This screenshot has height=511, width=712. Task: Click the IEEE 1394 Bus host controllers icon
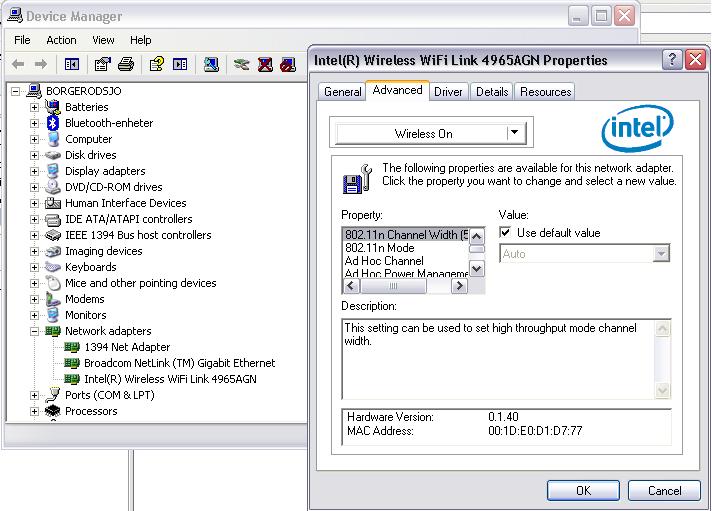(53, 235)
